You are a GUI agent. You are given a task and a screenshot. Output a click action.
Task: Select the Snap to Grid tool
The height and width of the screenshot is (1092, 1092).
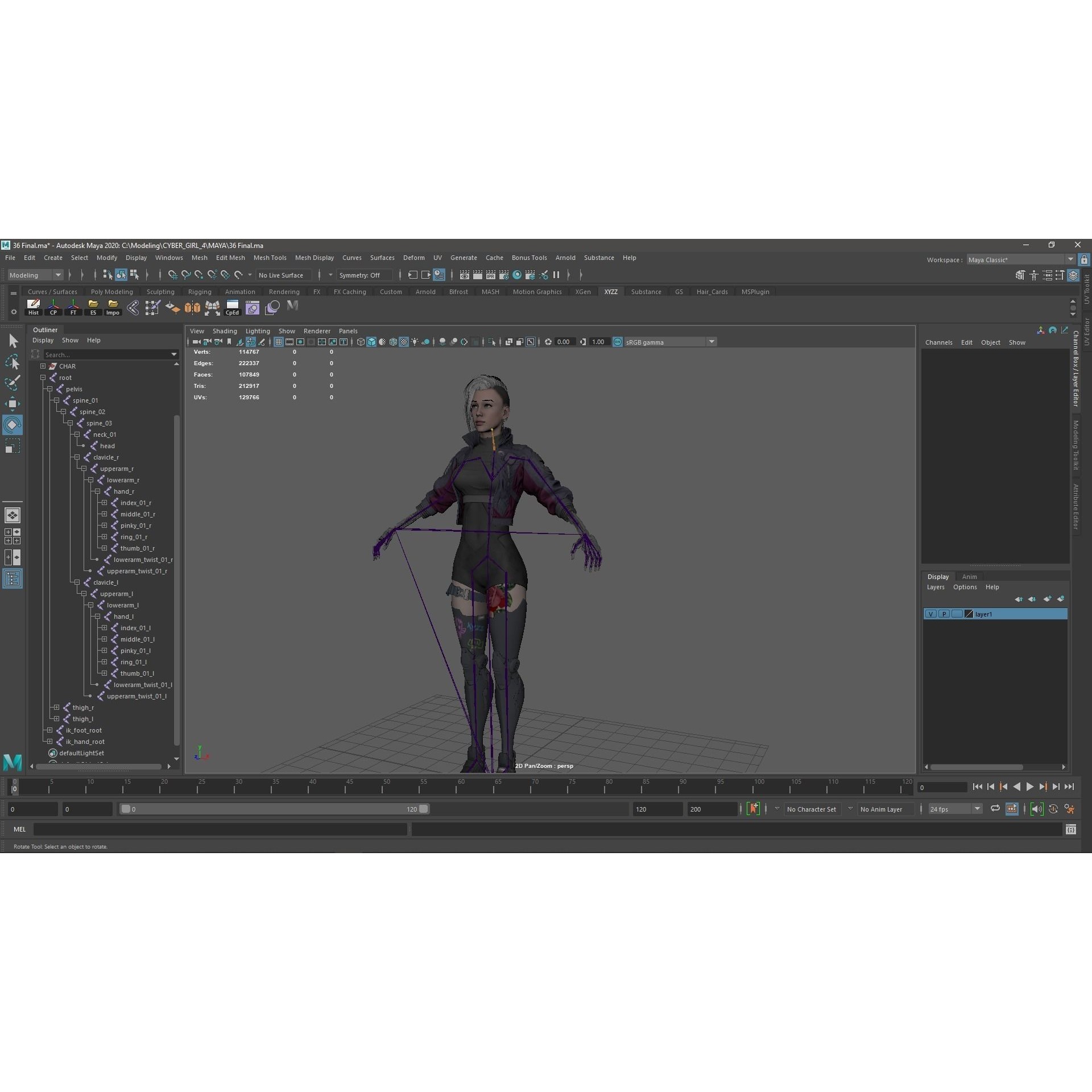click(x=173, y=275)
